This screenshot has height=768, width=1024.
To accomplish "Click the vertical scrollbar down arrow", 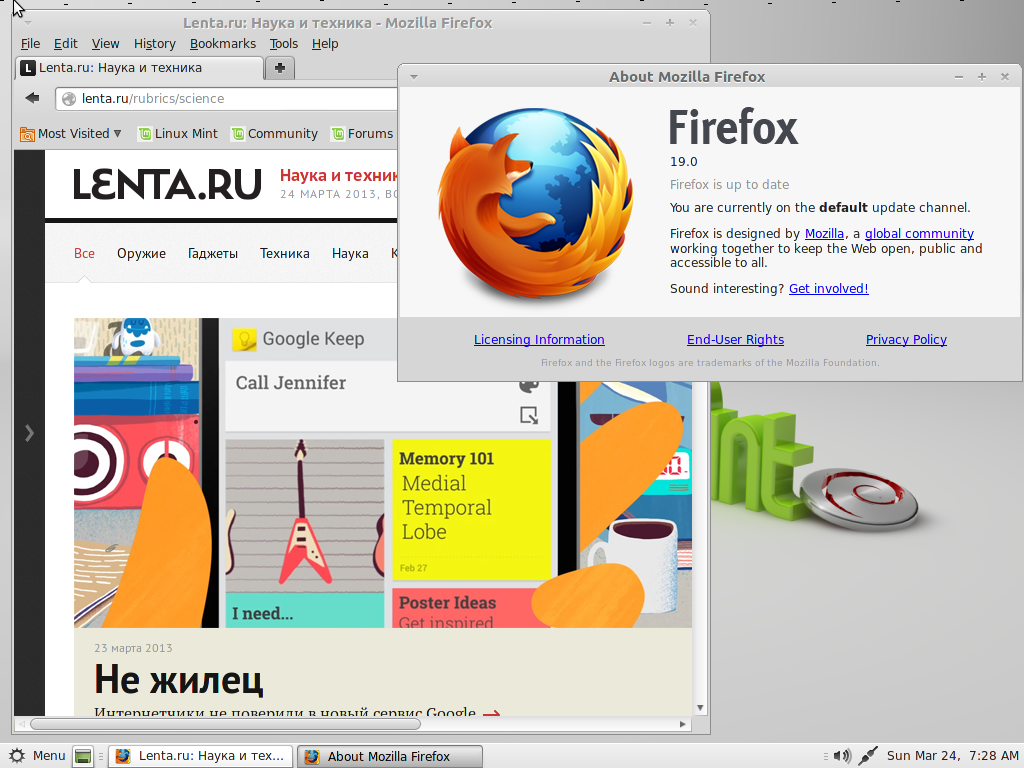I will [x=700, y=707].
